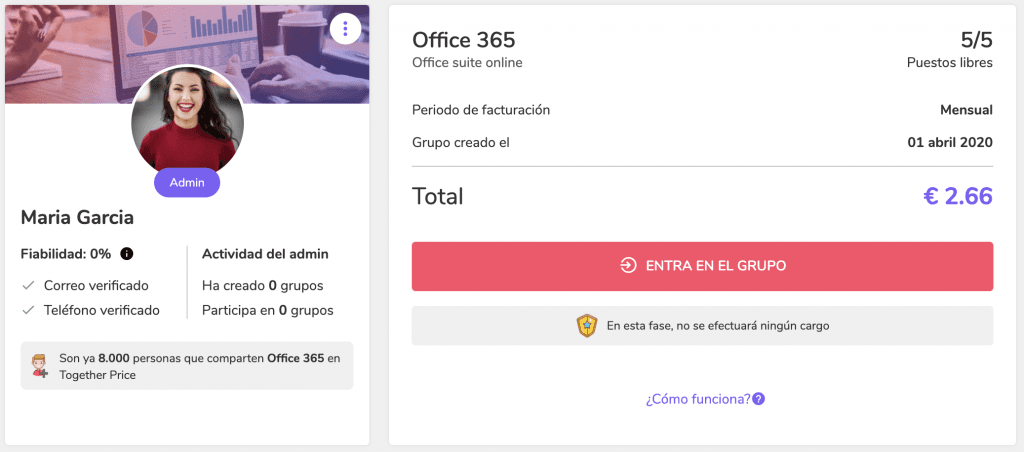This screenshot has width=1024, height=452.
Task: Click the 8.000 personas sharing notice text
Action: 200,366
